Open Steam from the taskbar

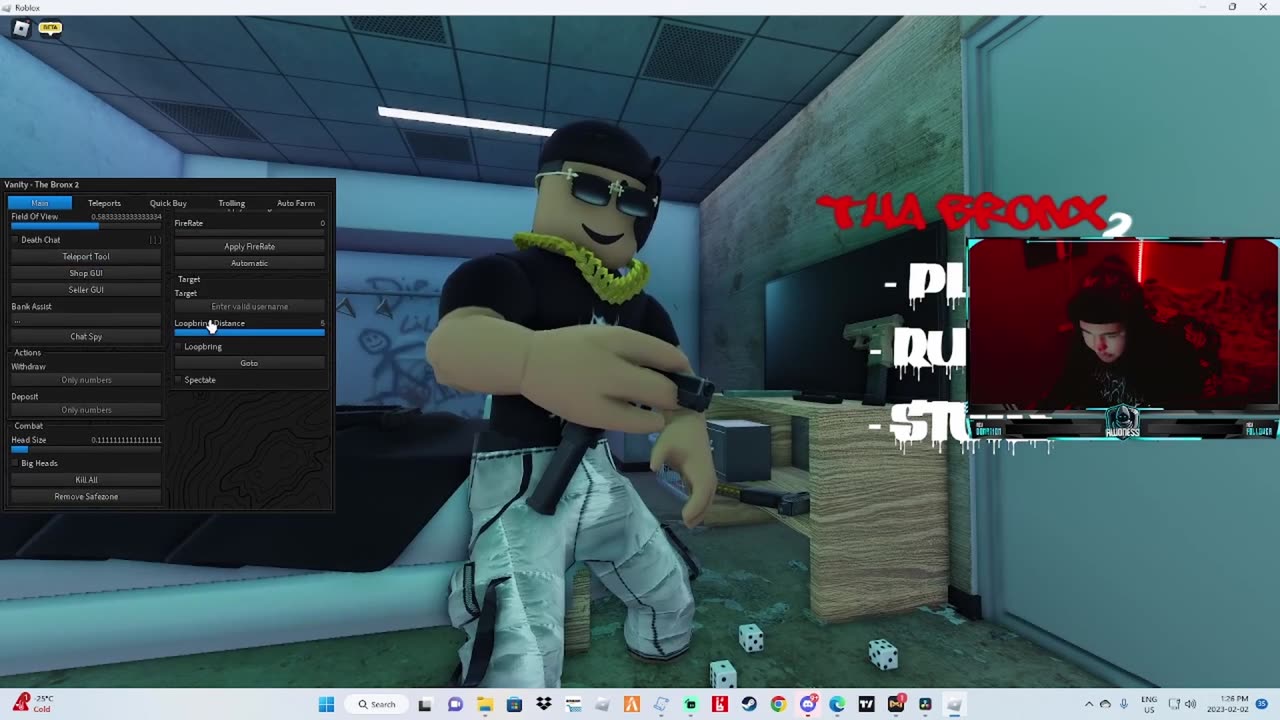749,705
